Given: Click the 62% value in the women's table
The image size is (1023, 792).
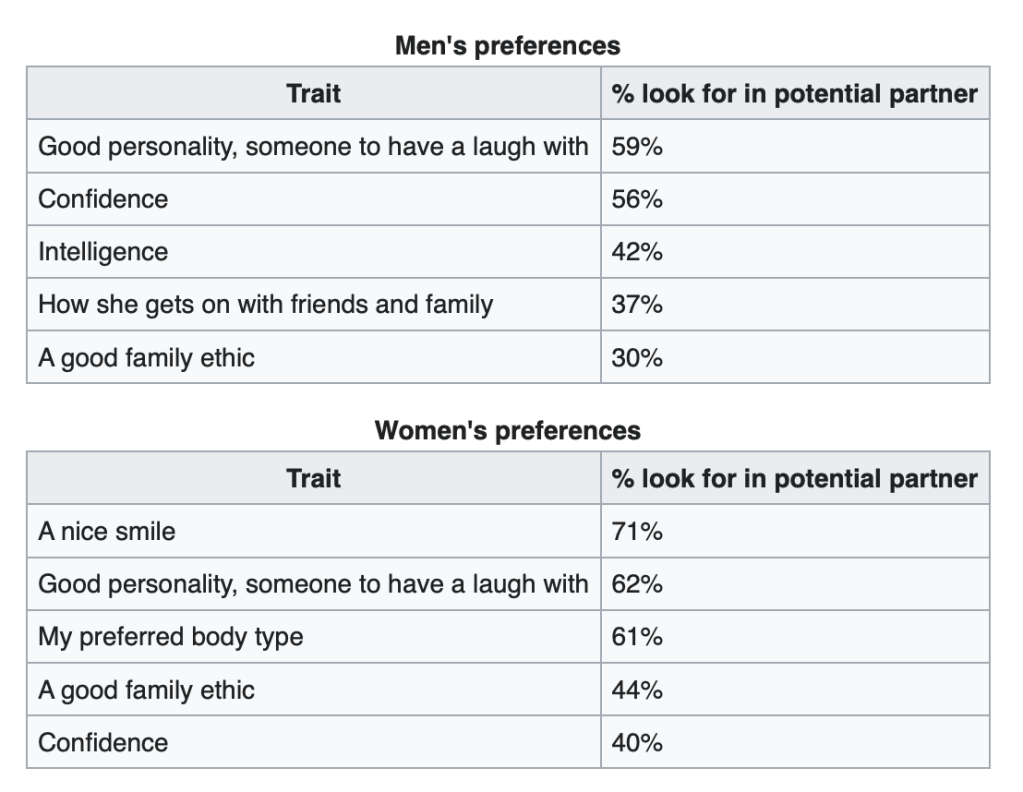Looking at the screenshot, I should [x=637, y=584].
